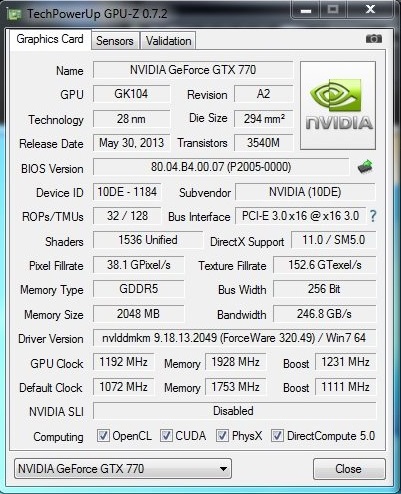Viewport: 401px width, 494px height.
Task: Click the 'Release Date' label
Action: point(51,144)
